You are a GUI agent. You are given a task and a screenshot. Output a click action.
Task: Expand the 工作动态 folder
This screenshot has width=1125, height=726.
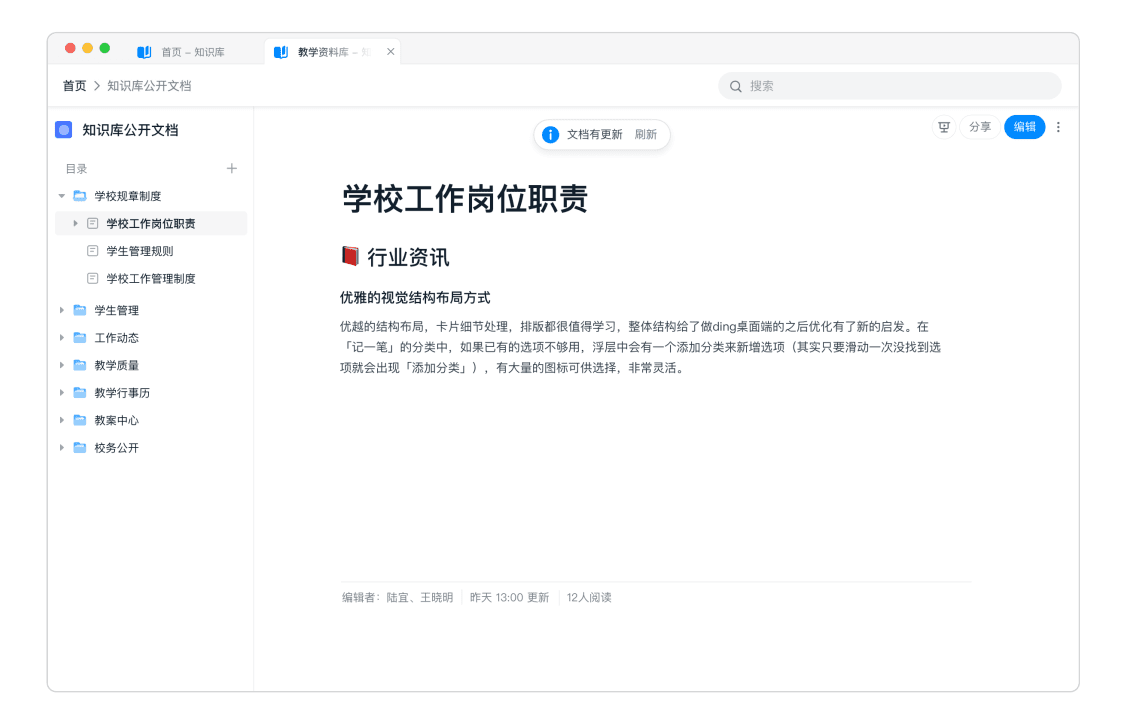[x=62, y=337]
